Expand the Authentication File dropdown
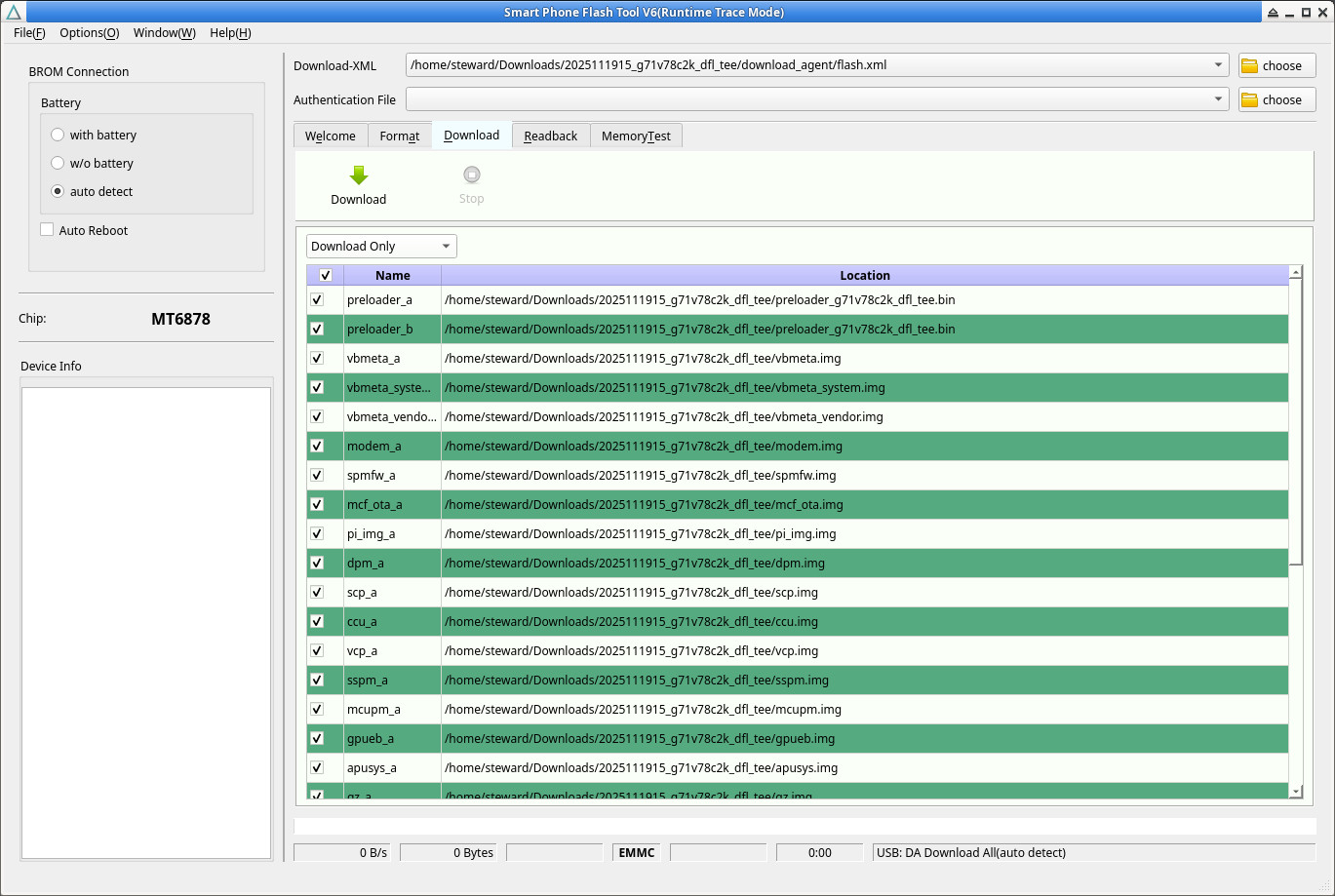Screen dimensions: 1335x896 coord(1218,100)
